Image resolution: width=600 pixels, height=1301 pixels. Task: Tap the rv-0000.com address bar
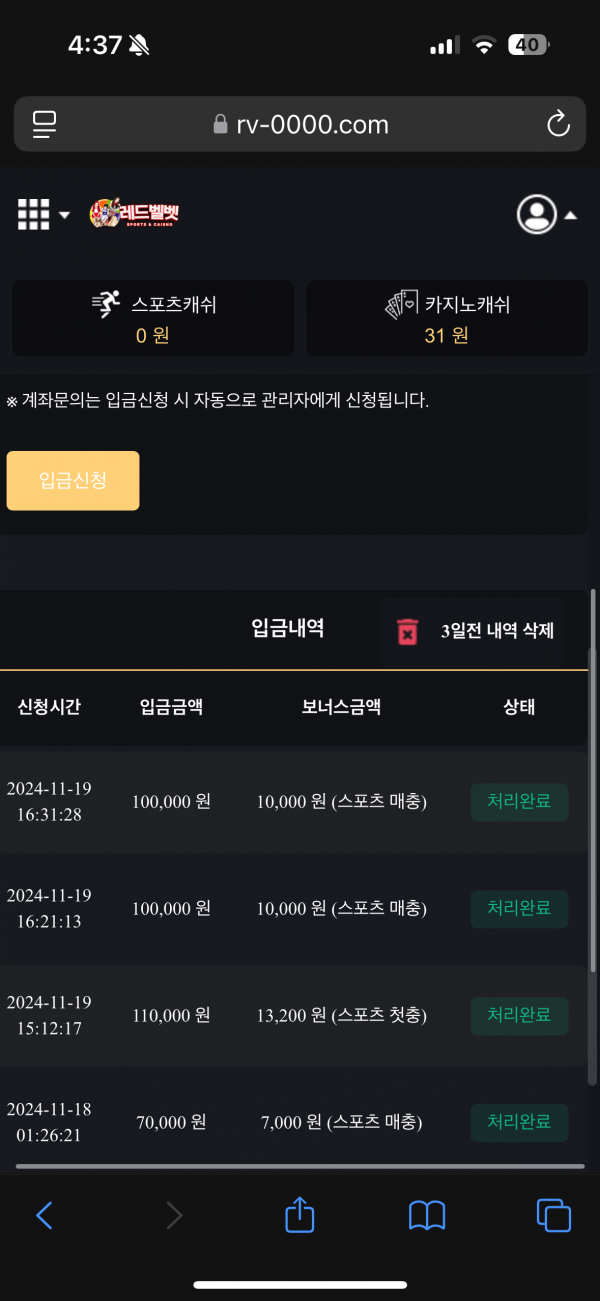coord(300,124)
